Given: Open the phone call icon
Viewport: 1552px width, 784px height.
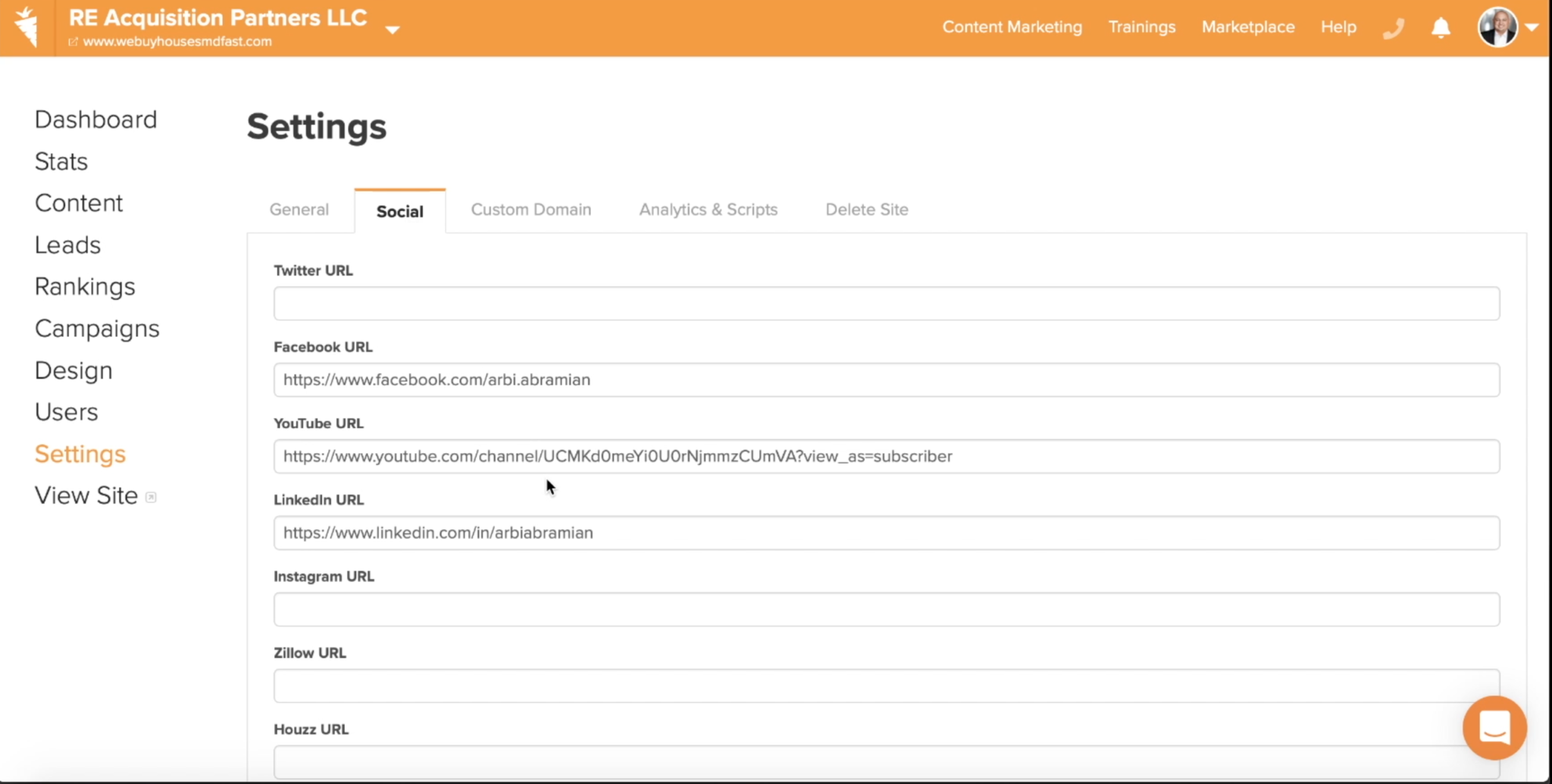Looking at the screenshot, I should click(1393, 28).
